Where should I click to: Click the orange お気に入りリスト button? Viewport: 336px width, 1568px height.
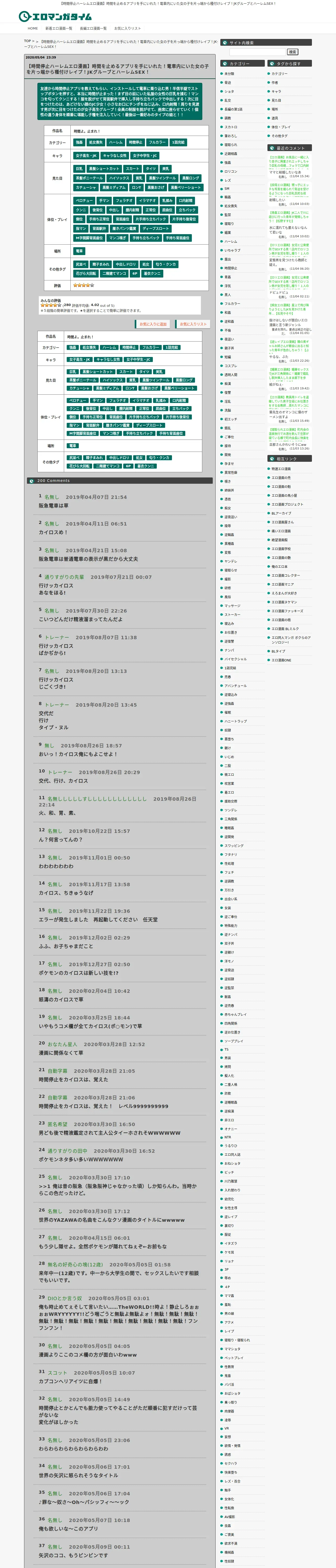(193, 324)
